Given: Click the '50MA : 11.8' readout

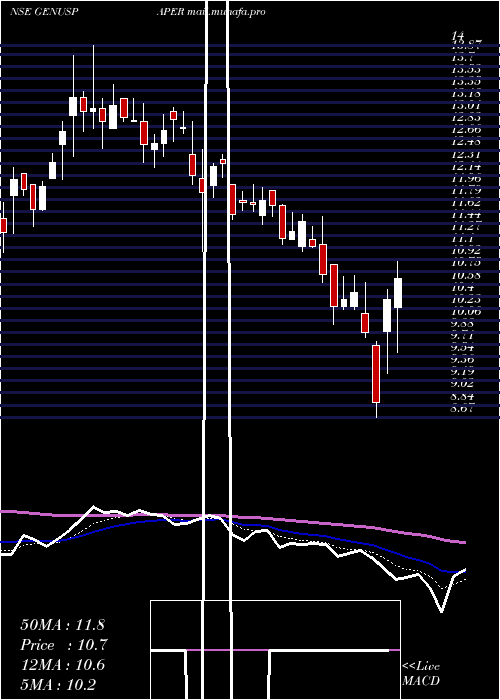Looking at the screenshot, I should click(x=62, y=625).
